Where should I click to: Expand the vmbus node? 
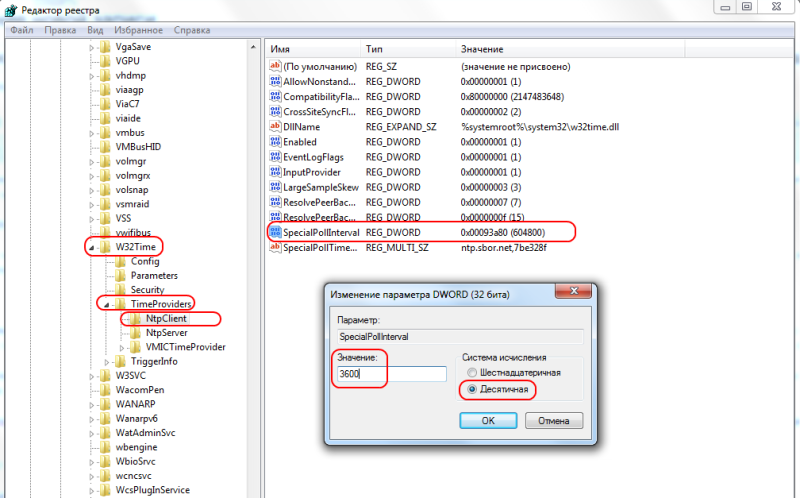tap(92, 133)
